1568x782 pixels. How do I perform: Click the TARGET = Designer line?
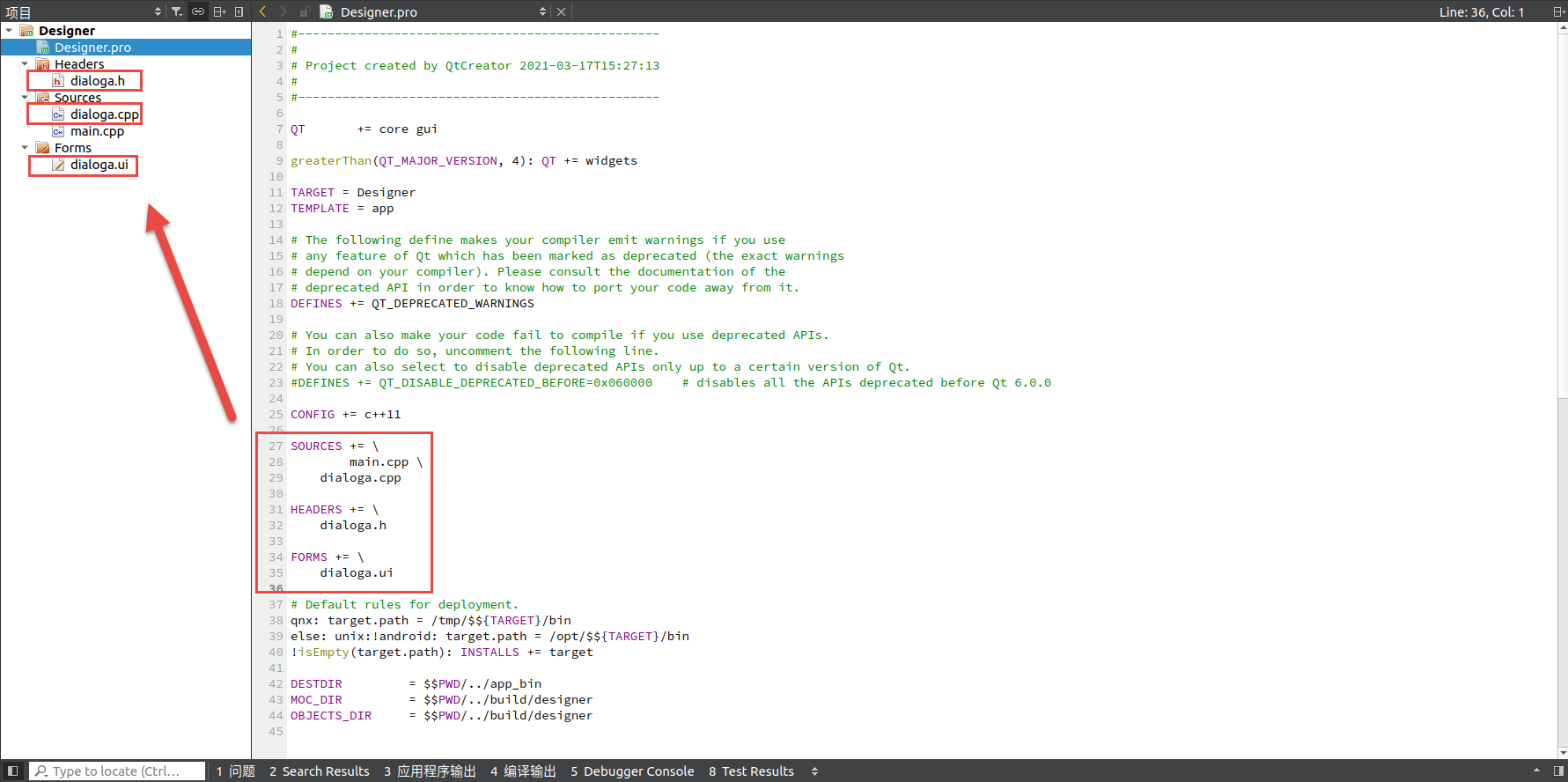pyautogui.click(x=353, y=193)
